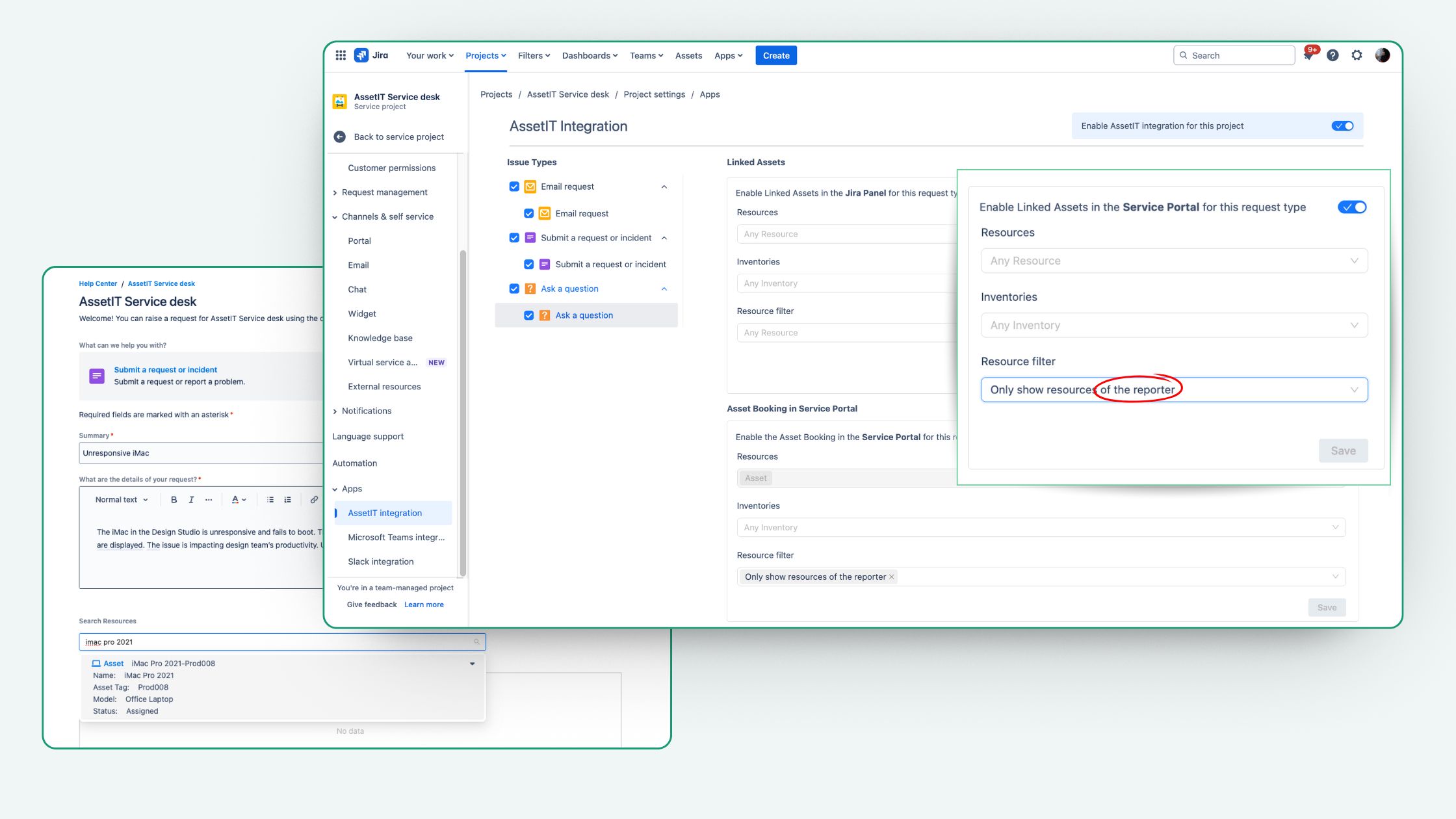Uncheck the Email request issue type

point(513,187)
